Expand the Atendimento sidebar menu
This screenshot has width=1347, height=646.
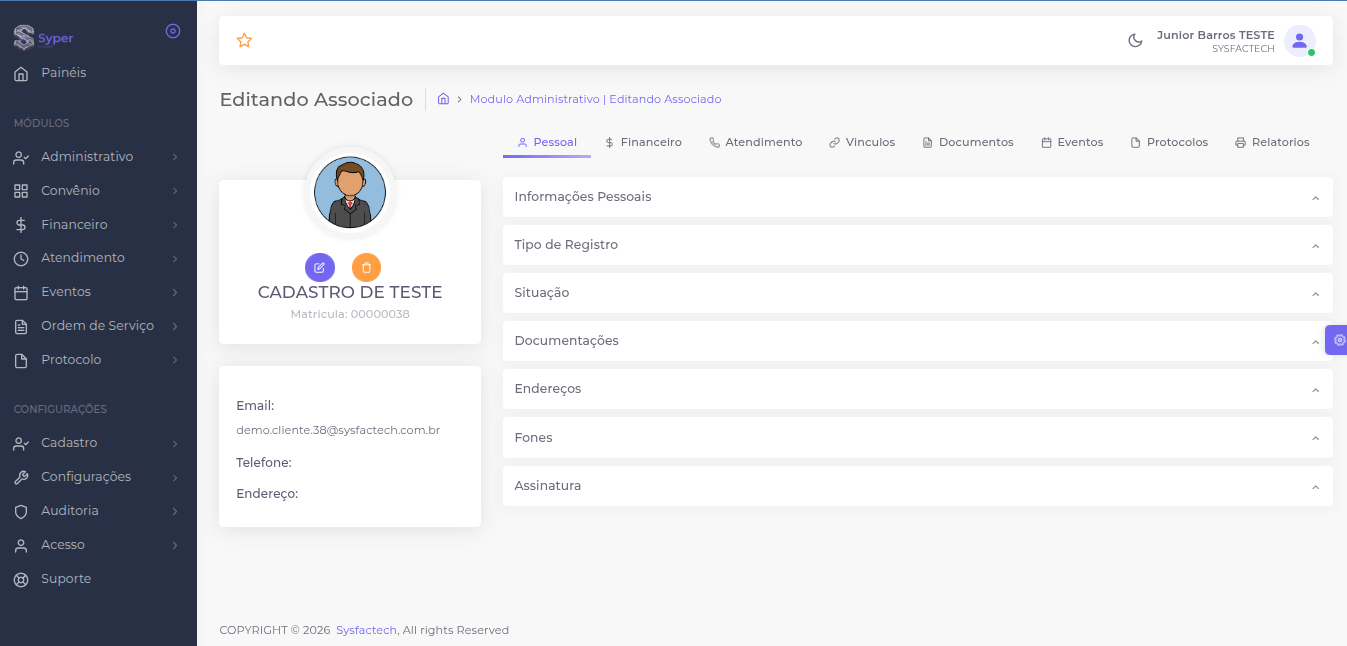(98, 258)
